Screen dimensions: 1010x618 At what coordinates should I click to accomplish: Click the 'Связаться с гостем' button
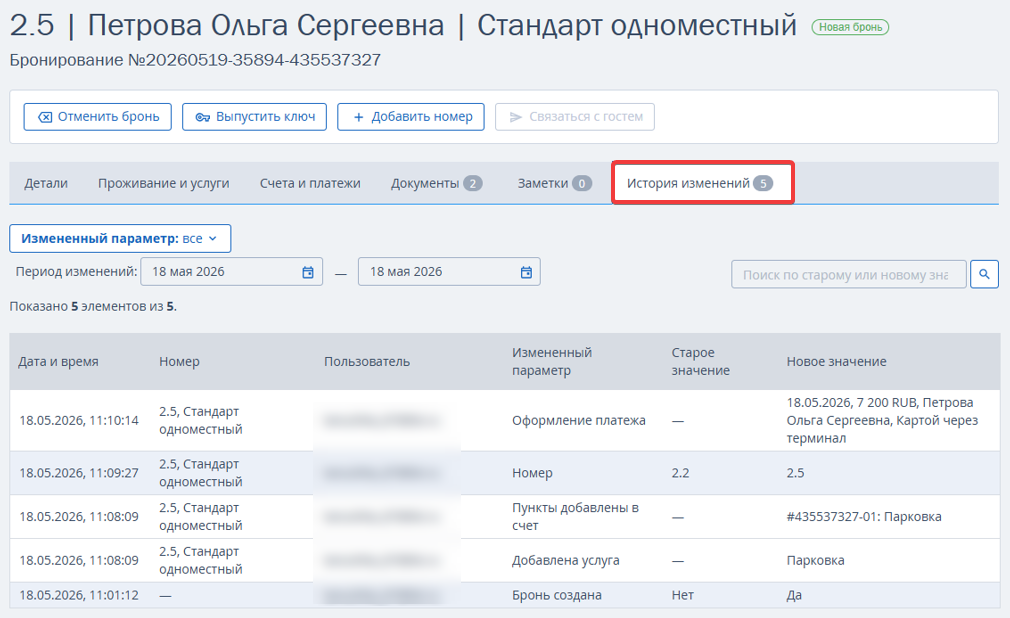point(575,117)
